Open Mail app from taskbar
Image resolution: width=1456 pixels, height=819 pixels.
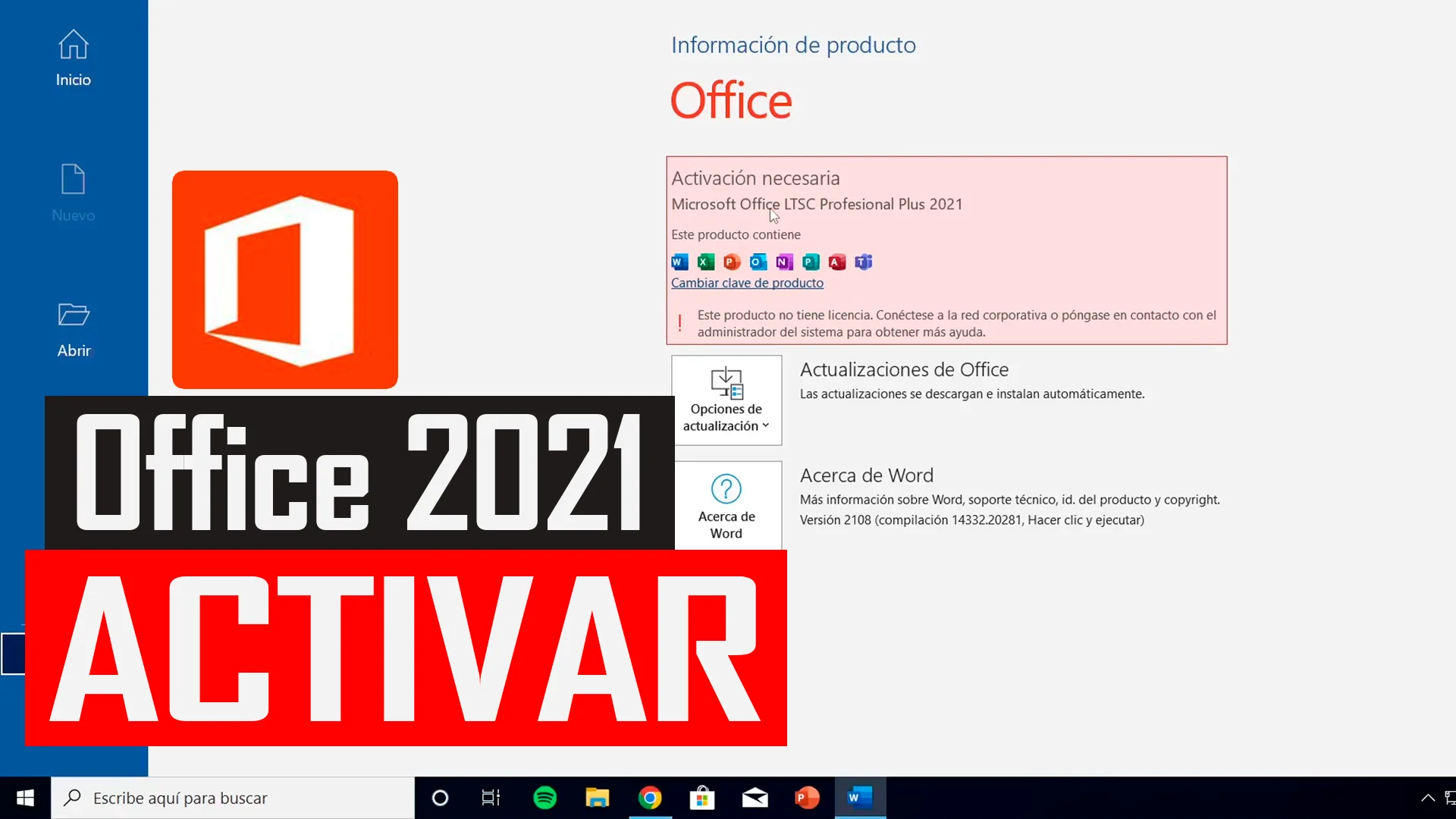point(754,797)
